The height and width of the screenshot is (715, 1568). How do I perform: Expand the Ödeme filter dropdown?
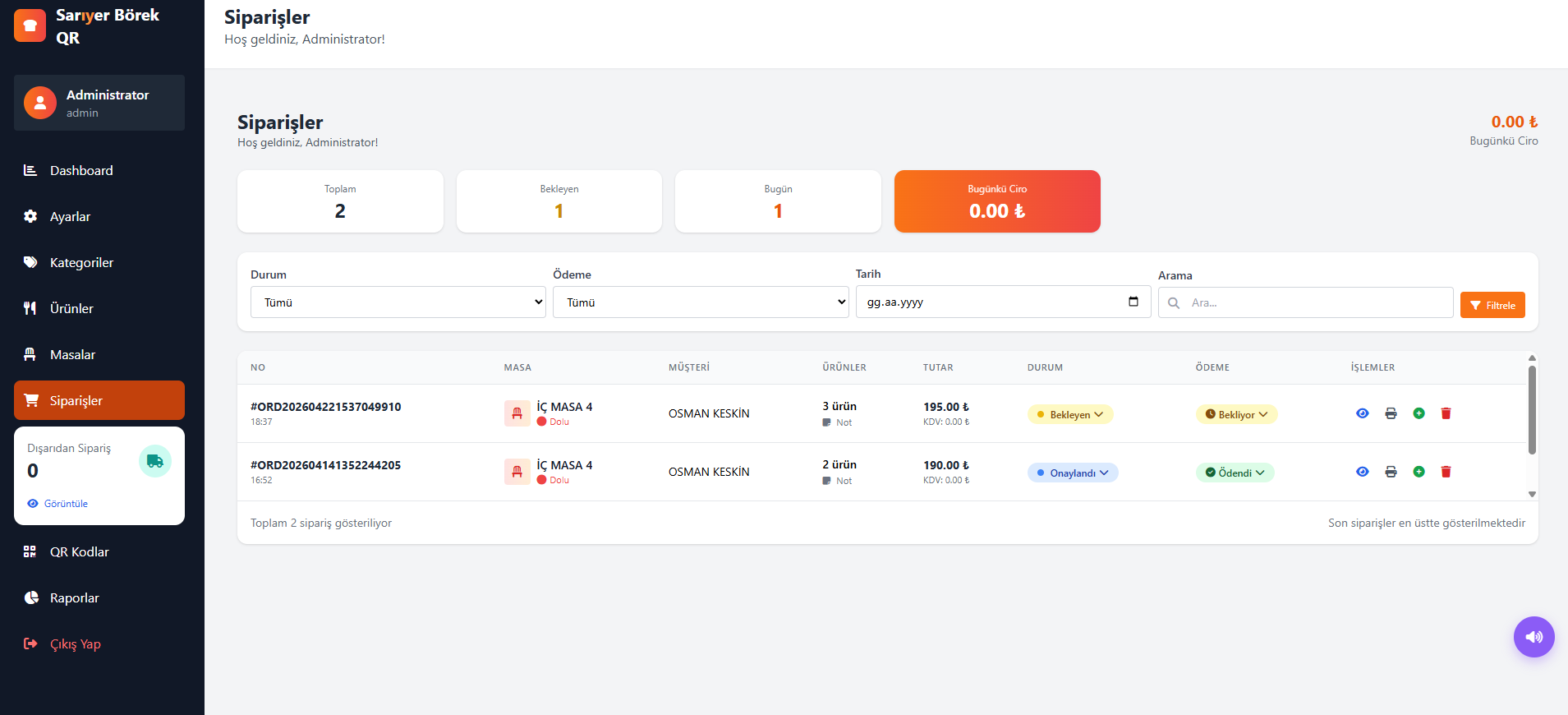coord(700,302)
